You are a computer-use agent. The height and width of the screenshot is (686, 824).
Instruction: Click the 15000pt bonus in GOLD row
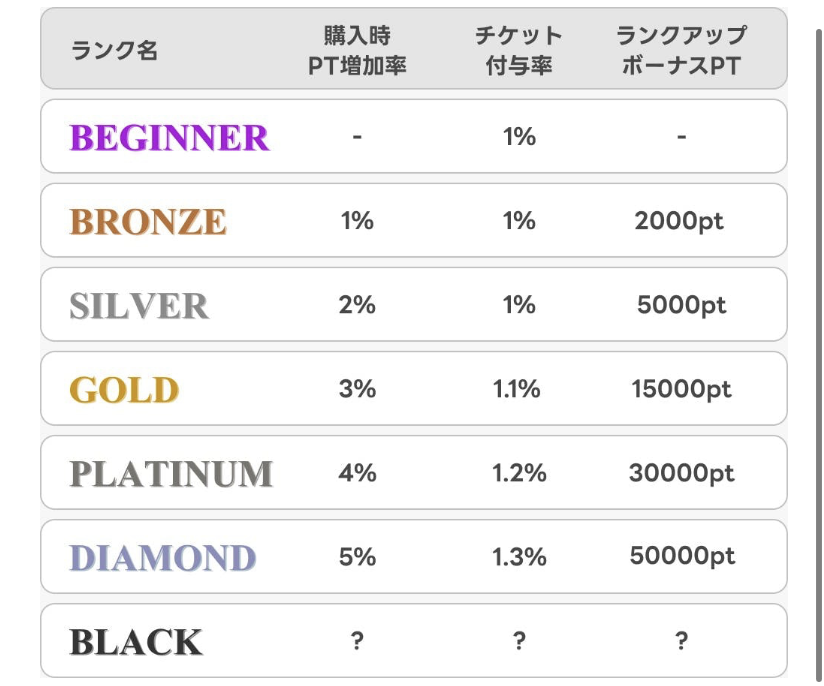pos(681,389)
